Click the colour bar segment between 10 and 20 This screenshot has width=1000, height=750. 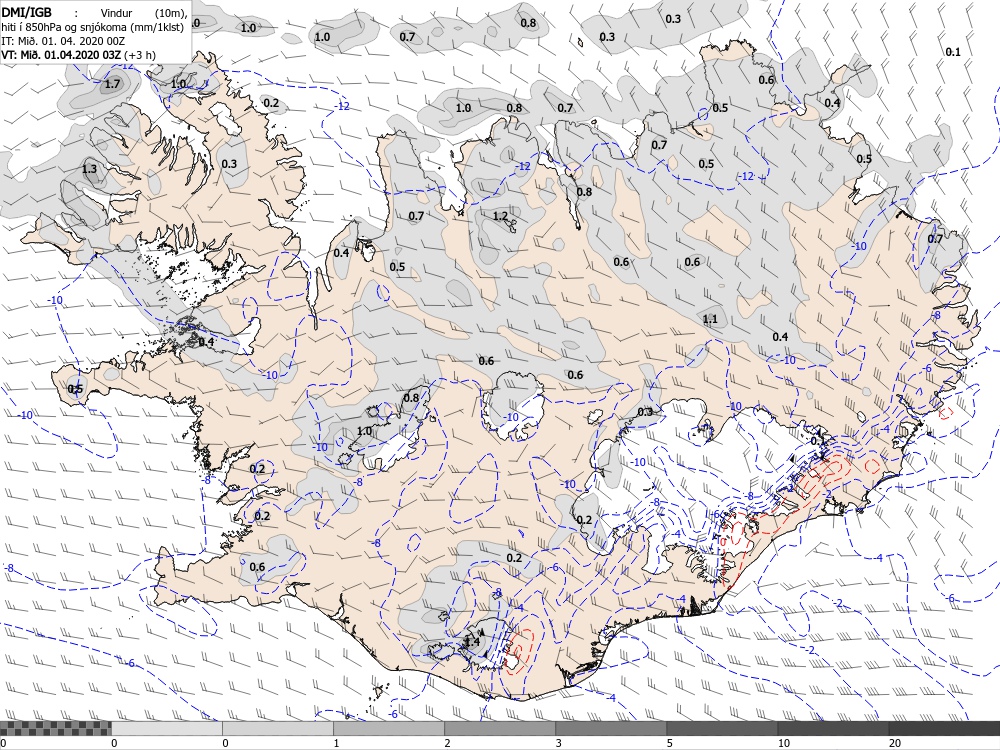coord(832,728)
